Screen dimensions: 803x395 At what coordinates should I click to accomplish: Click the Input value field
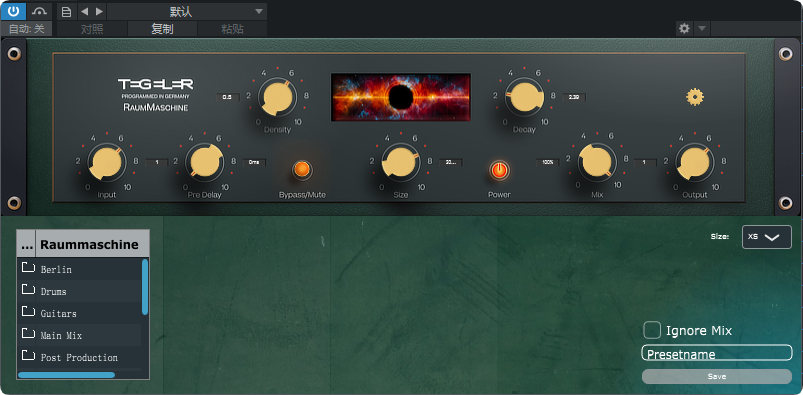click(157, 162)
